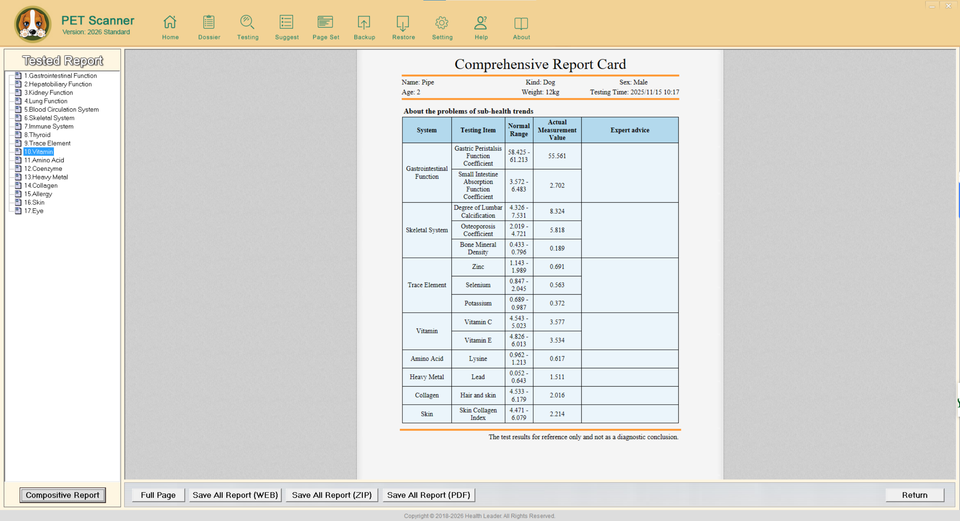Viewport: 960px width, 521px height.
Task: Click the Vitamin C cell
Action: [478, 322]
